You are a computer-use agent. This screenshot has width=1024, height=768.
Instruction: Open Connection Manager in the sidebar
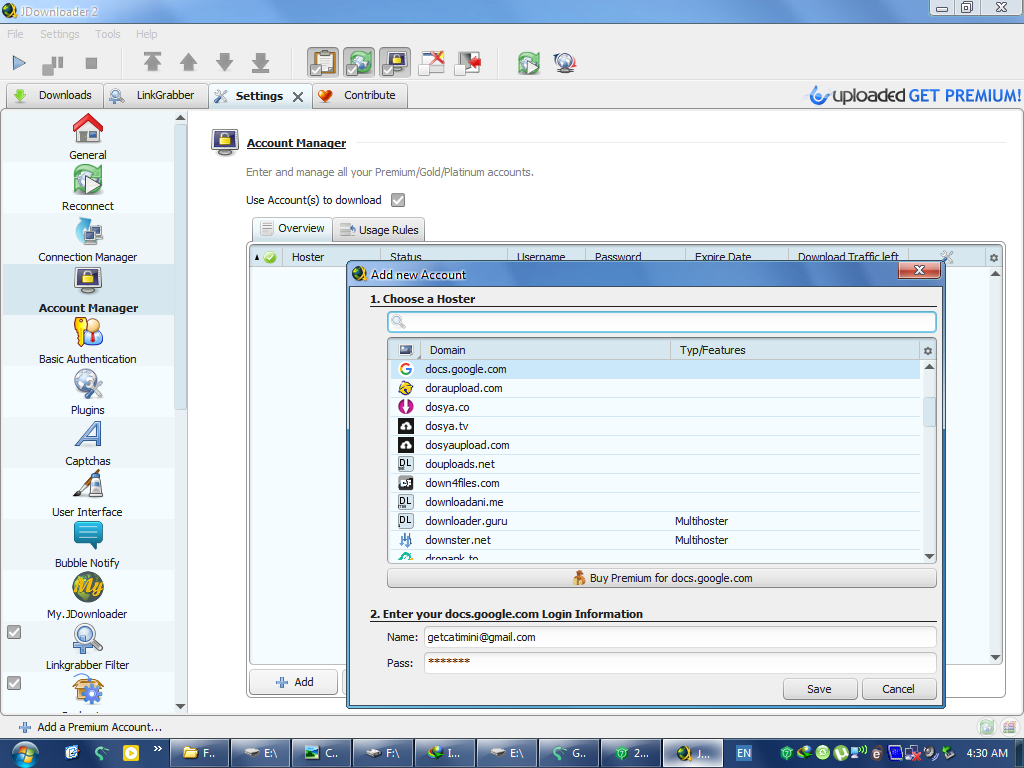88,239
